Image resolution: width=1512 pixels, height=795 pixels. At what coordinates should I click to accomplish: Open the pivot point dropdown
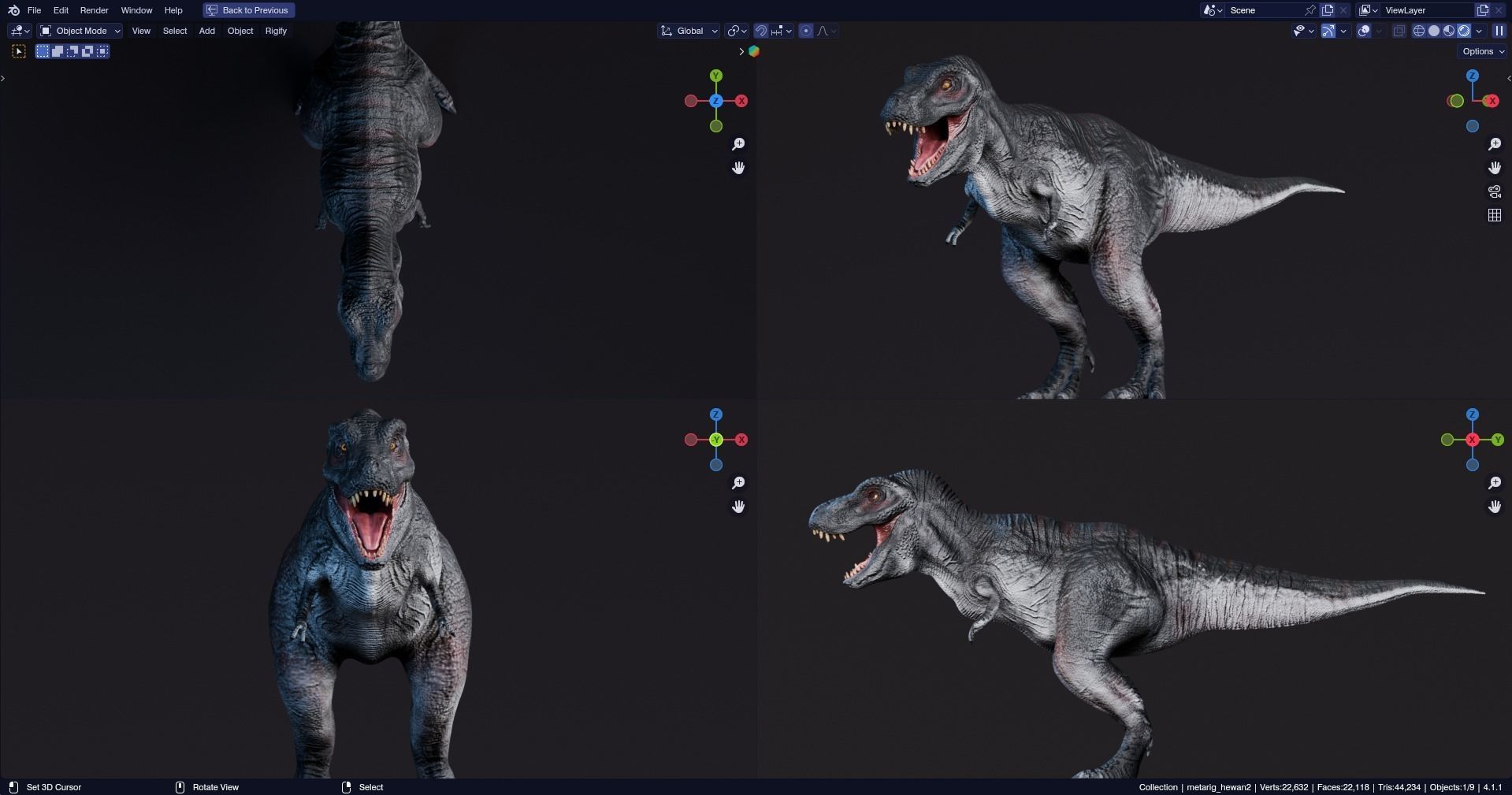737,31
